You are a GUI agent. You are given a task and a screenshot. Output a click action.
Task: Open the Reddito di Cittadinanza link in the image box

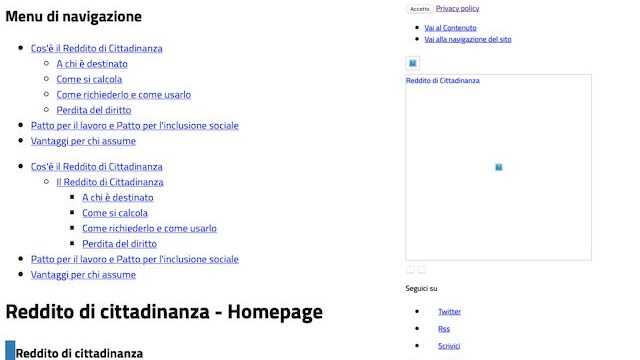[442, 80]
